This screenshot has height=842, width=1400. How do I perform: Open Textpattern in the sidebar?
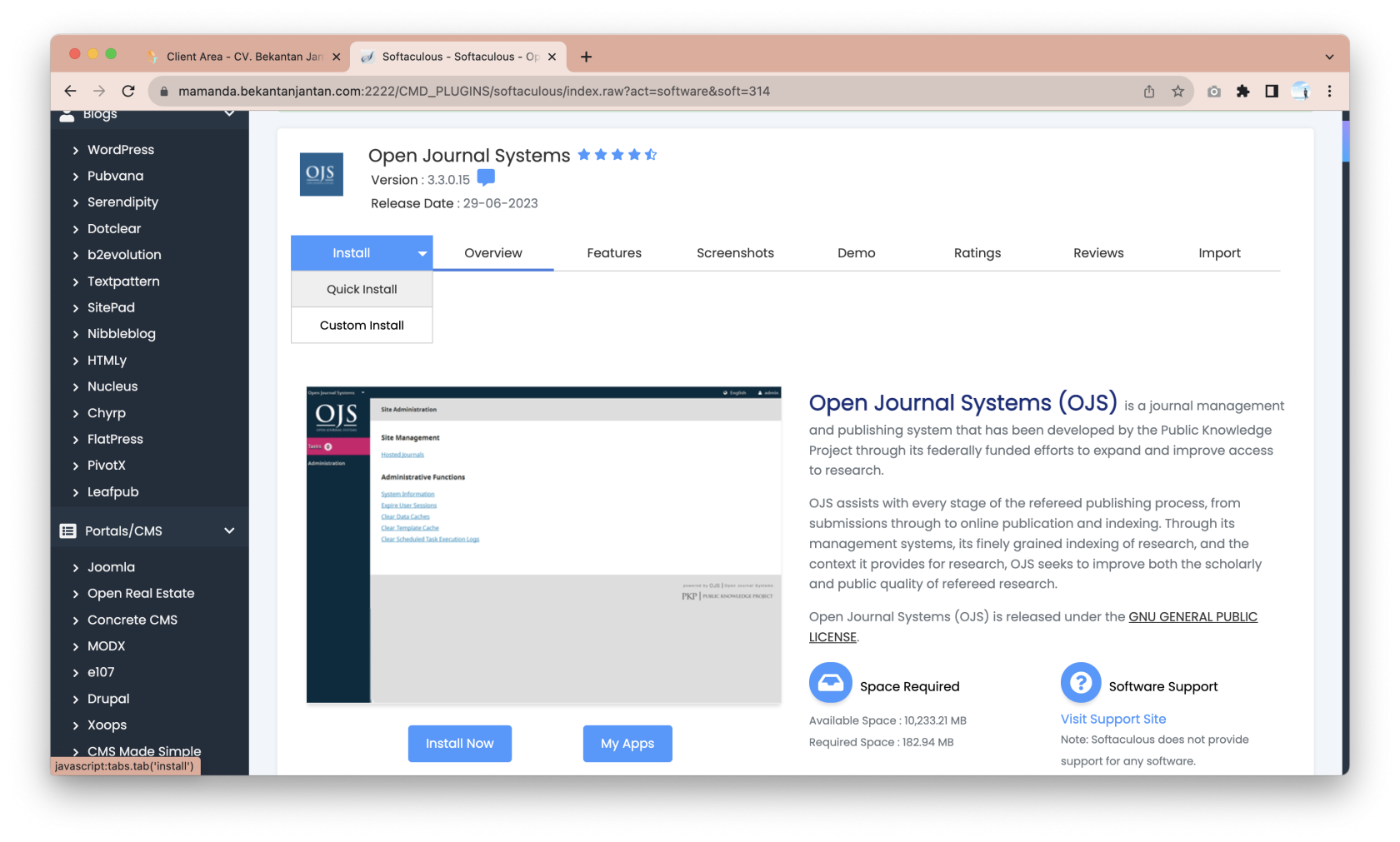point(123,281)
